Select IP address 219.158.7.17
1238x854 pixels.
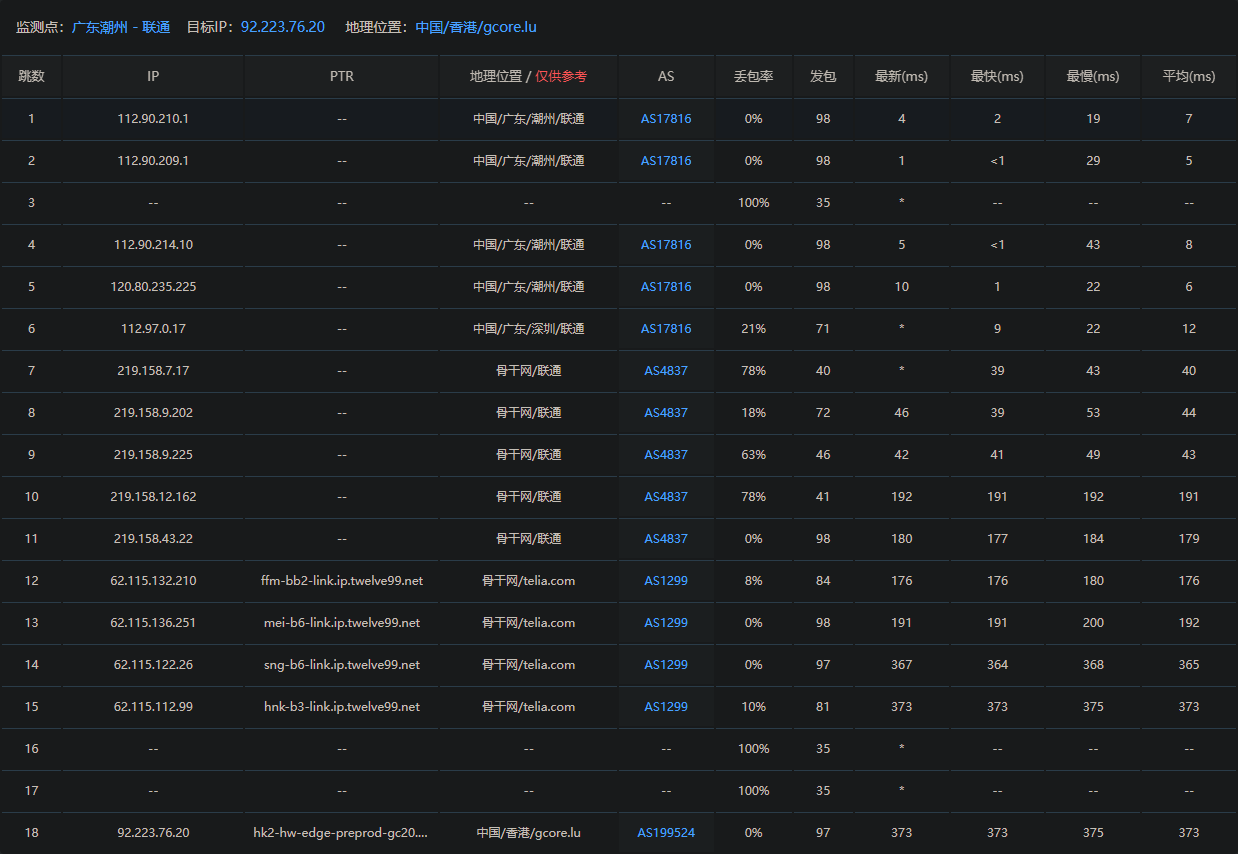tap(153, 371)
